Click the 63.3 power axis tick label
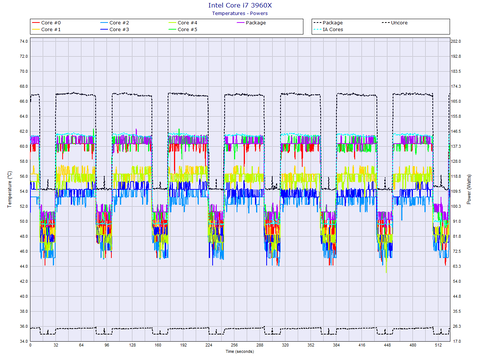 (x=456, y=266)
